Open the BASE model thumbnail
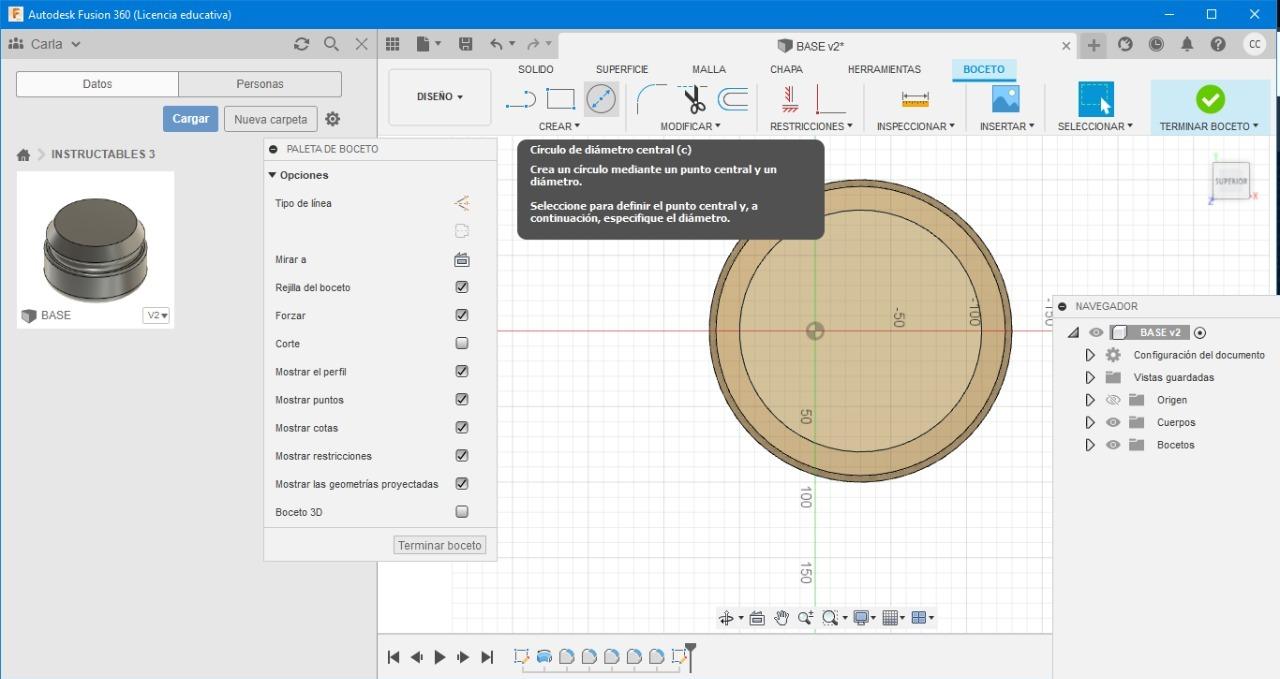 (95, 240)
